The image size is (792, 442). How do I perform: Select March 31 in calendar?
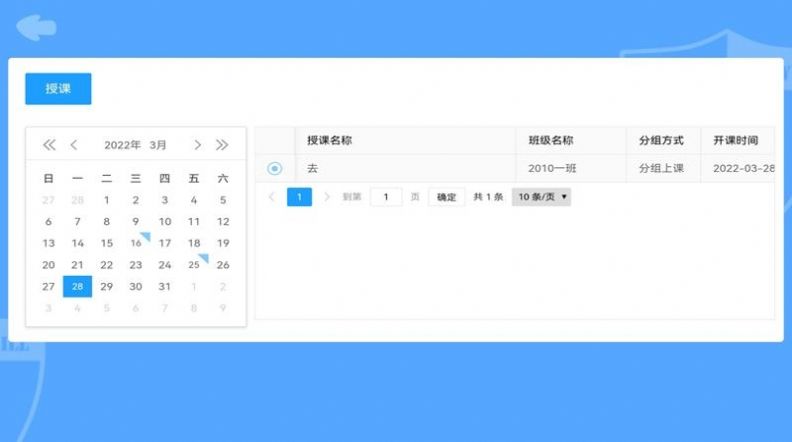(x=165, y=286)
